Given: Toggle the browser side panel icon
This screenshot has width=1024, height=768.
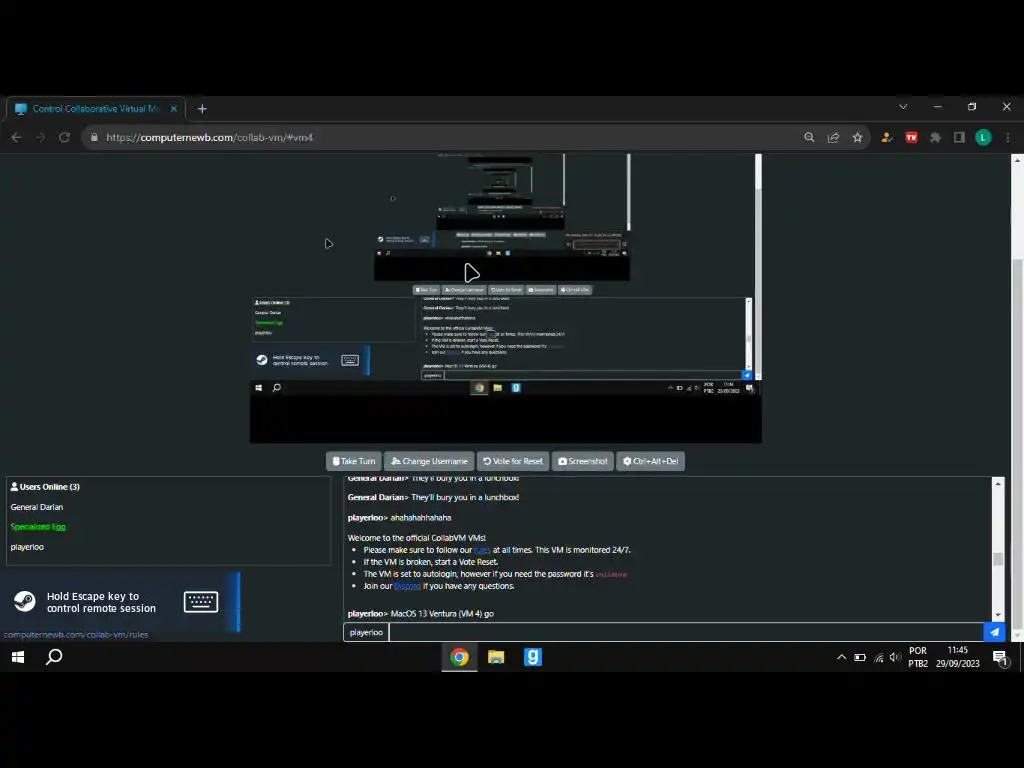Looking at the screenshot, I should pyautogui.click(x=959, y=137).
